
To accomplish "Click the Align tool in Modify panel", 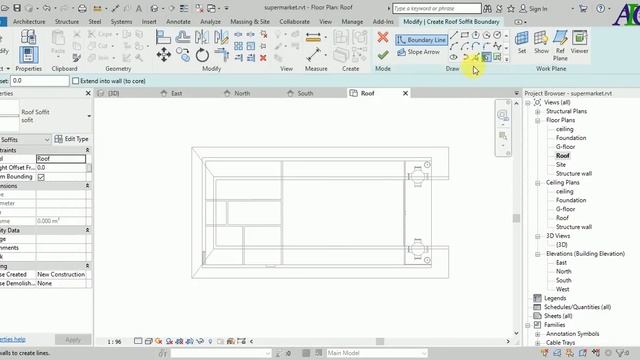I will click(x=163, y=37).
